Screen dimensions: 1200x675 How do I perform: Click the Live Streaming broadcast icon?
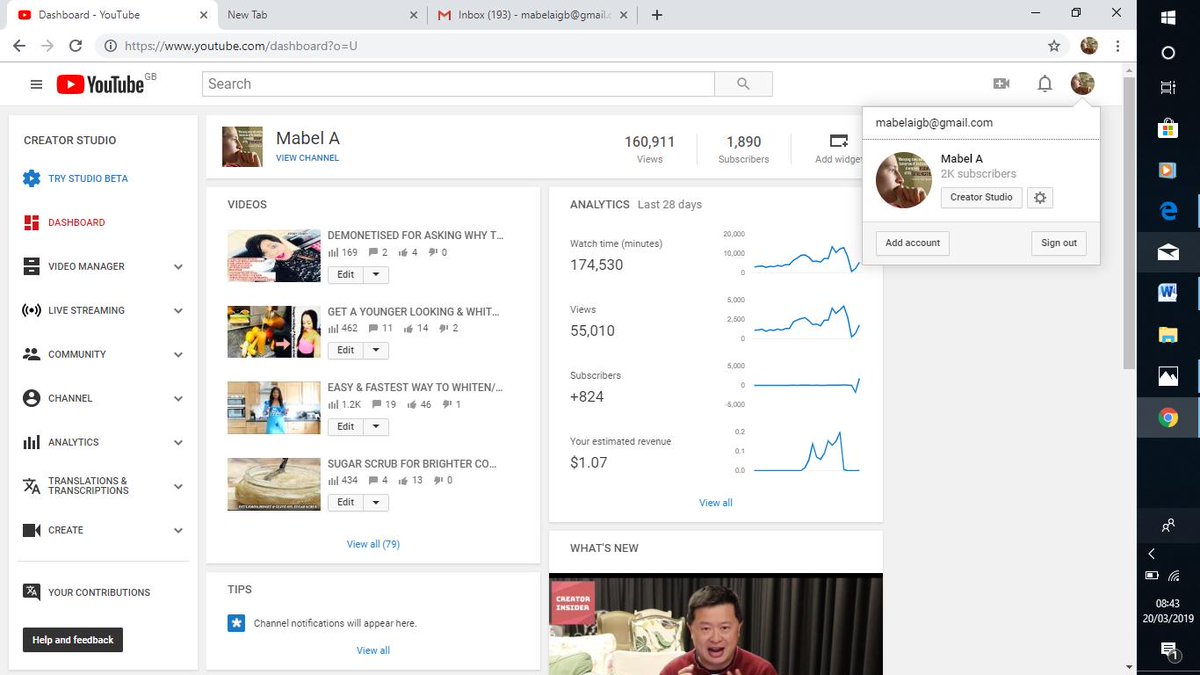click(31, 311)
